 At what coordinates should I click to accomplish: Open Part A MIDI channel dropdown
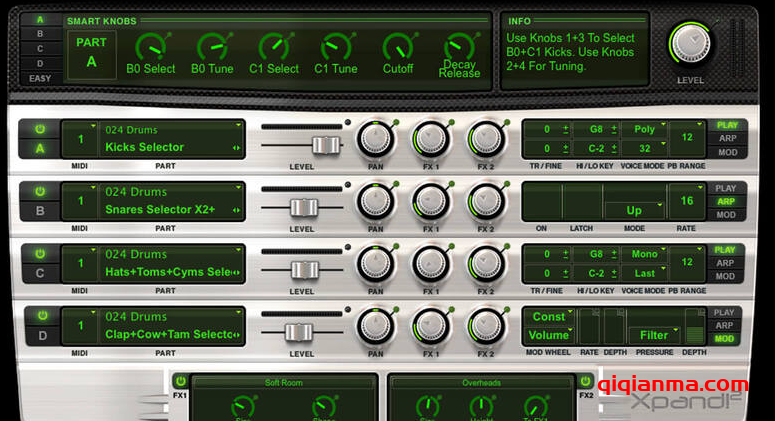tap(80, 139)
